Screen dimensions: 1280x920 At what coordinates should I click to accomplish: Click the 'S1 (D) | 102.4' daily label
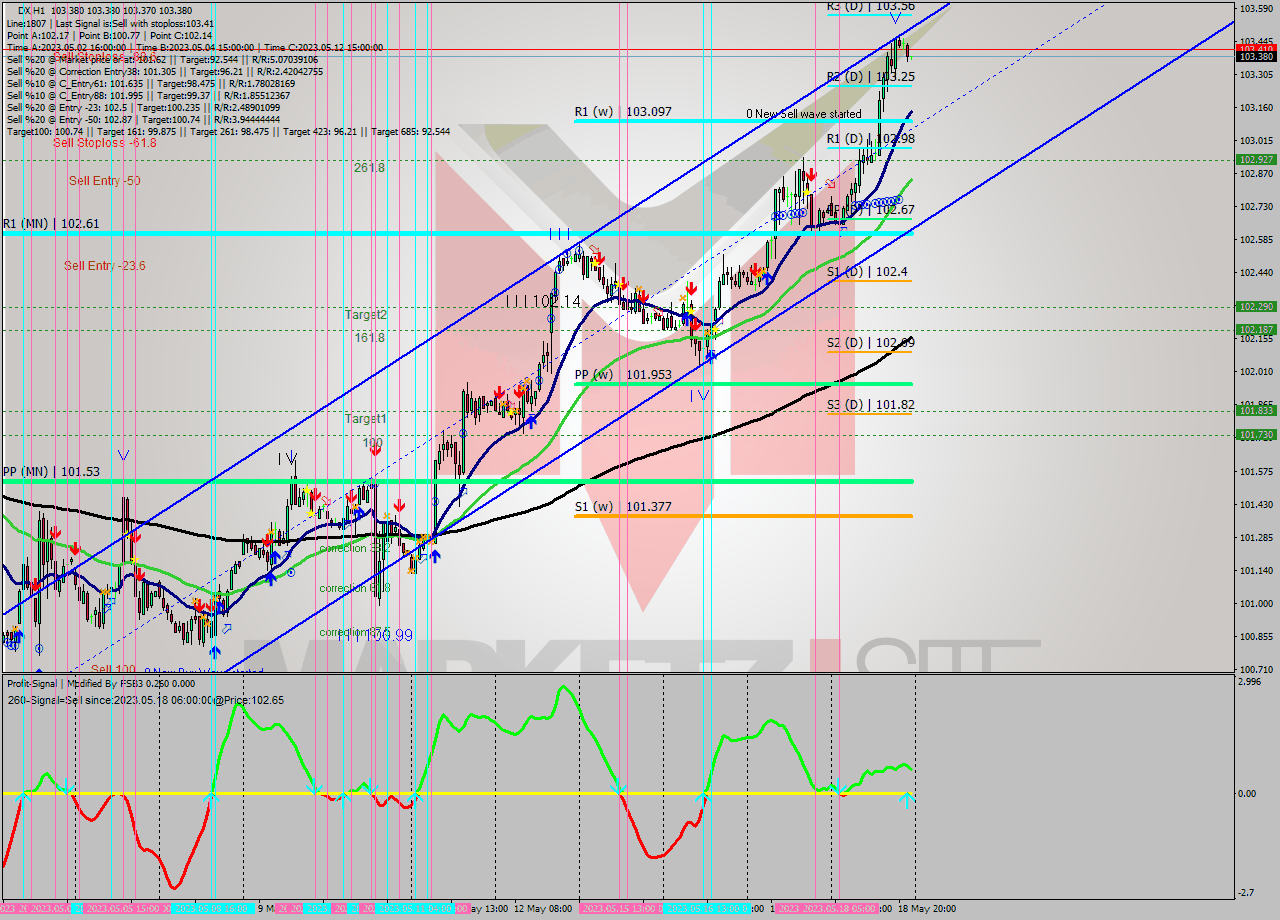tap(867, 272)
